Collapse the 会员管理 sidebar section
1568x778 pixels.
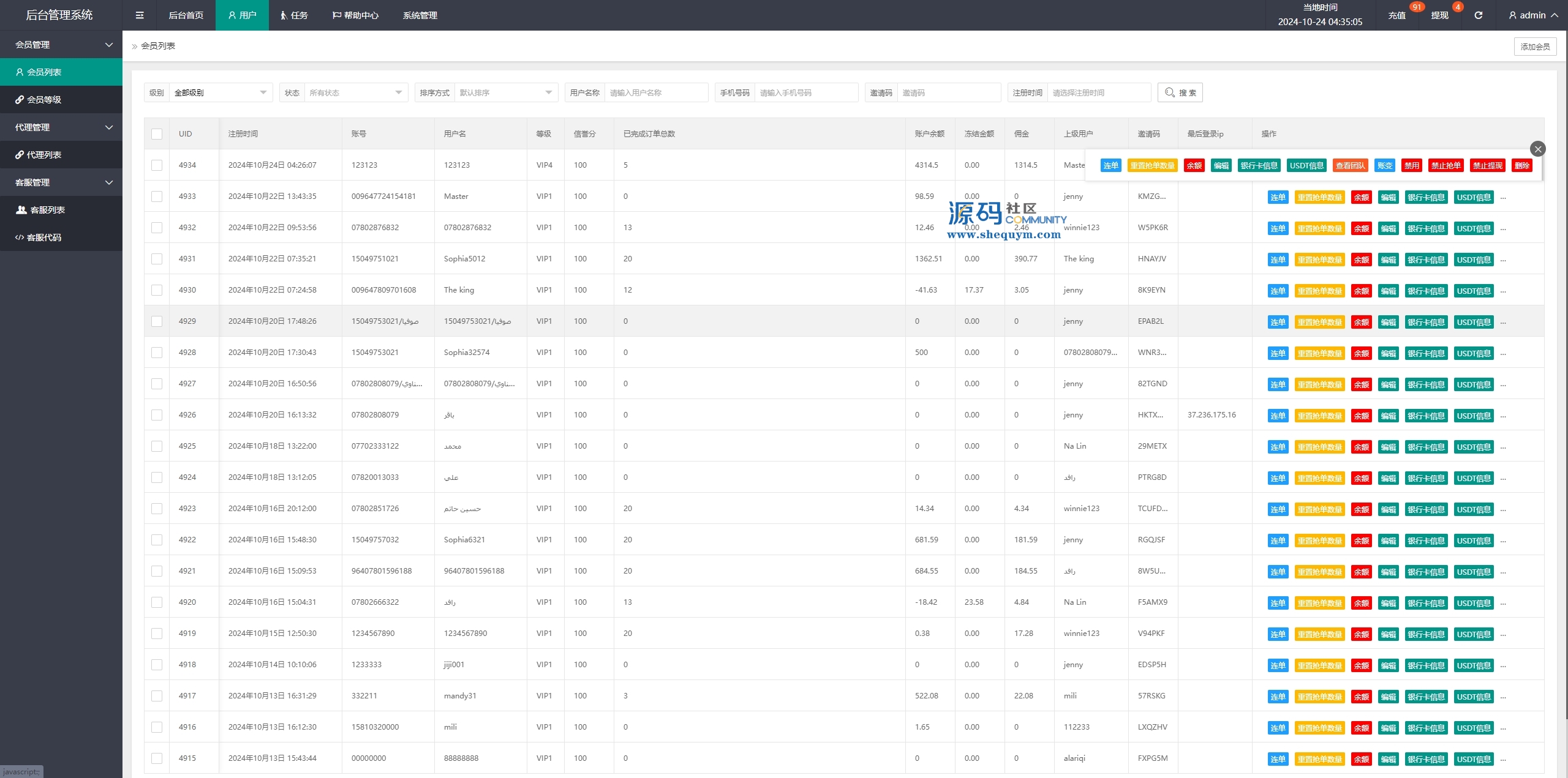click(x=61, y=45)
